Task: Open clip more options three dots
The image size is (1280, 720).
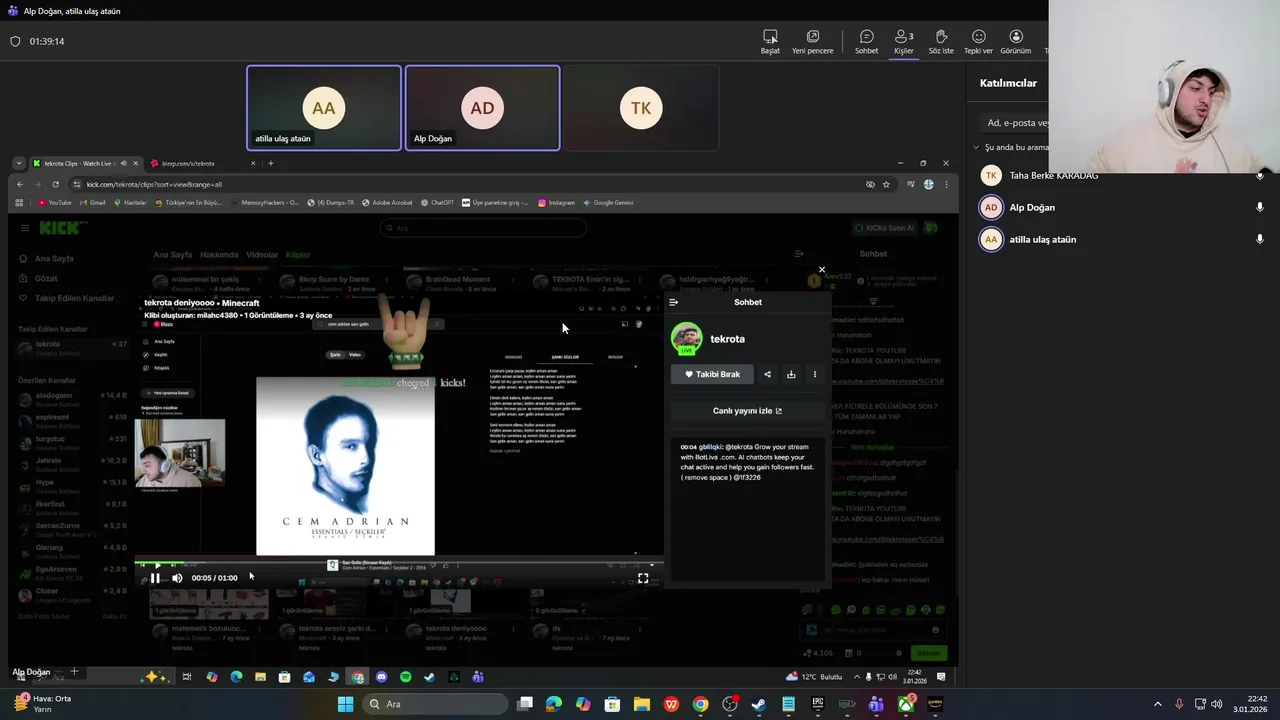Action: (x=814, y=374)
